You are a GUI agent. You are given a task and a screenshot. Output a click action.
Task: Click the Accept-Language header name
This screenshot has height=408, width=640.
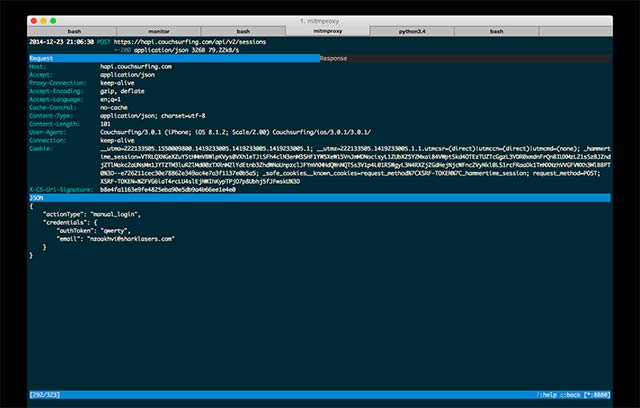pyautogui.click(x=56, y=99)
